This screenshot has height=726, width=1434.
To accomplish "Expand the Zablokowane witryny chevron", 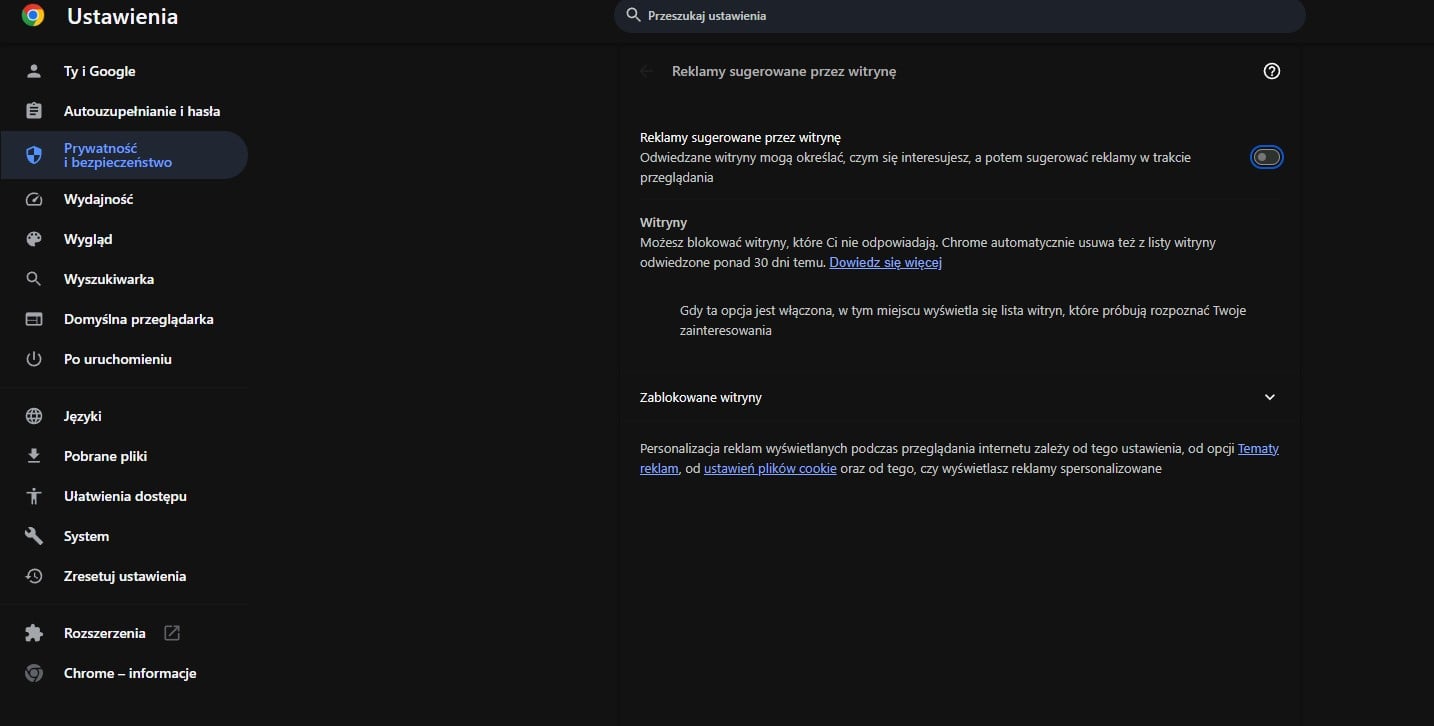I will (1270, 397).
